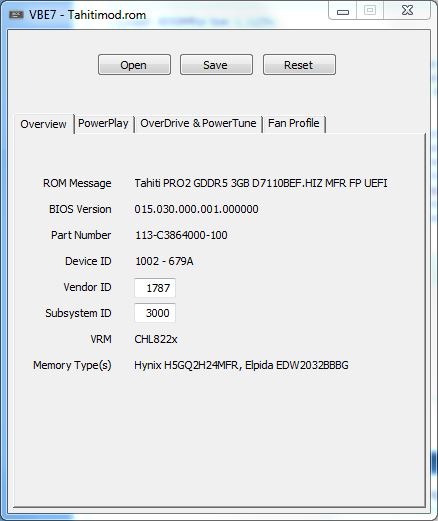Select BIOS version 015.030.000.001.000000

tap(196, 209)
